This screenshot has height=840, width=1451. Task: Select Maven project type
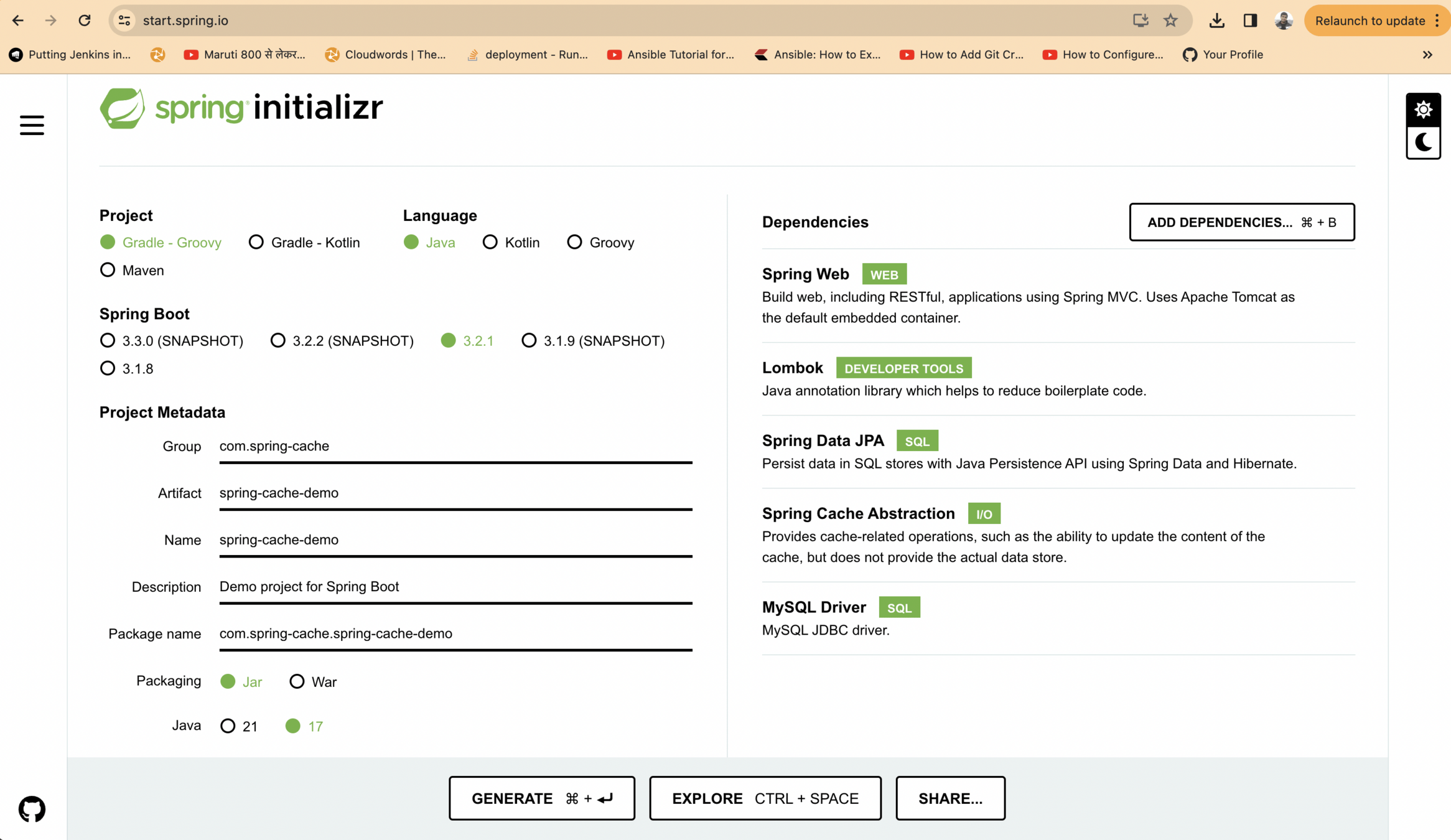108,270
